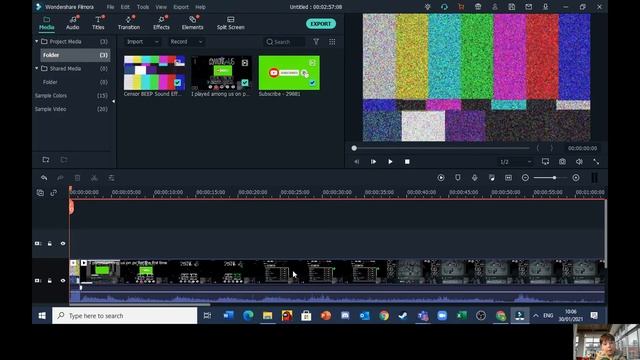Click the mail message icon

tap(529, 7)
